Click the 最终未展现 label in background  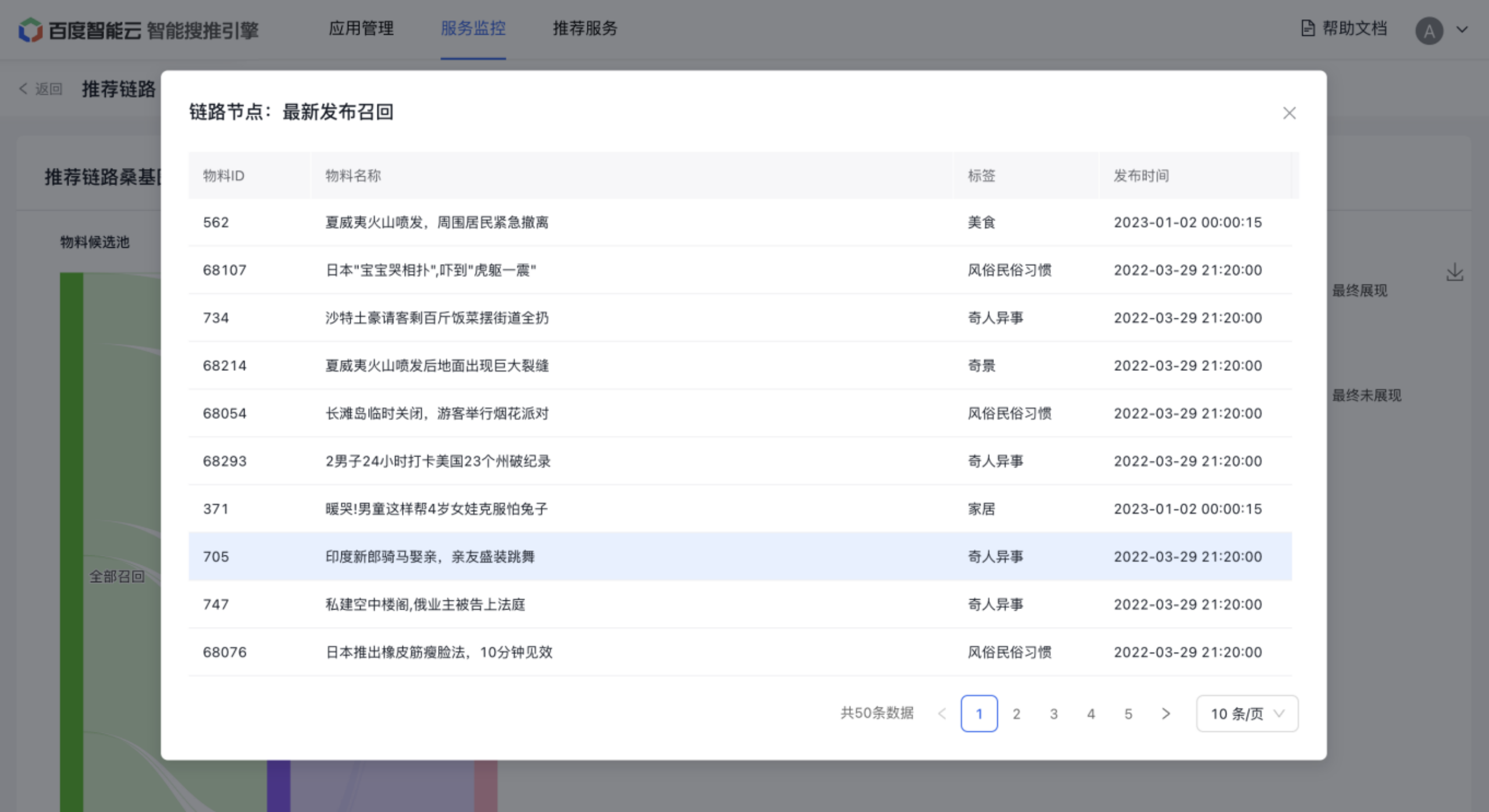1367,396
